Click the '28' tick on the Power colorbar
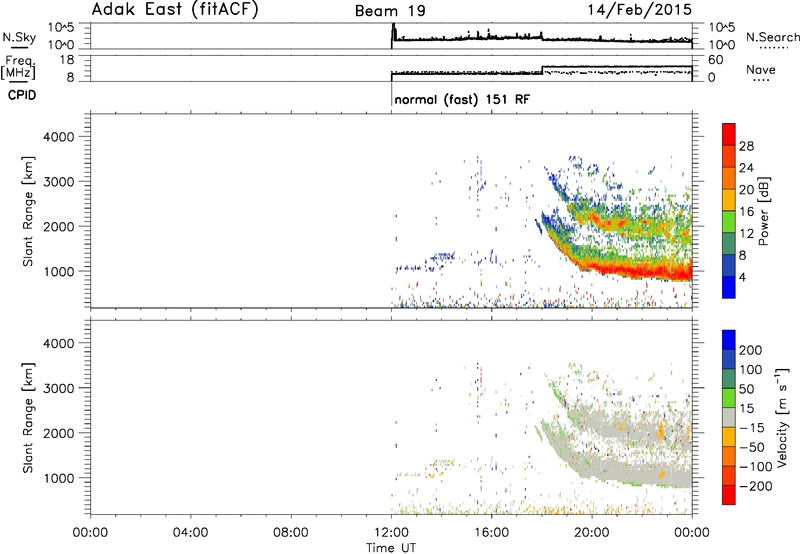This screenshot has width=800, height=554. tap(746, 146)
